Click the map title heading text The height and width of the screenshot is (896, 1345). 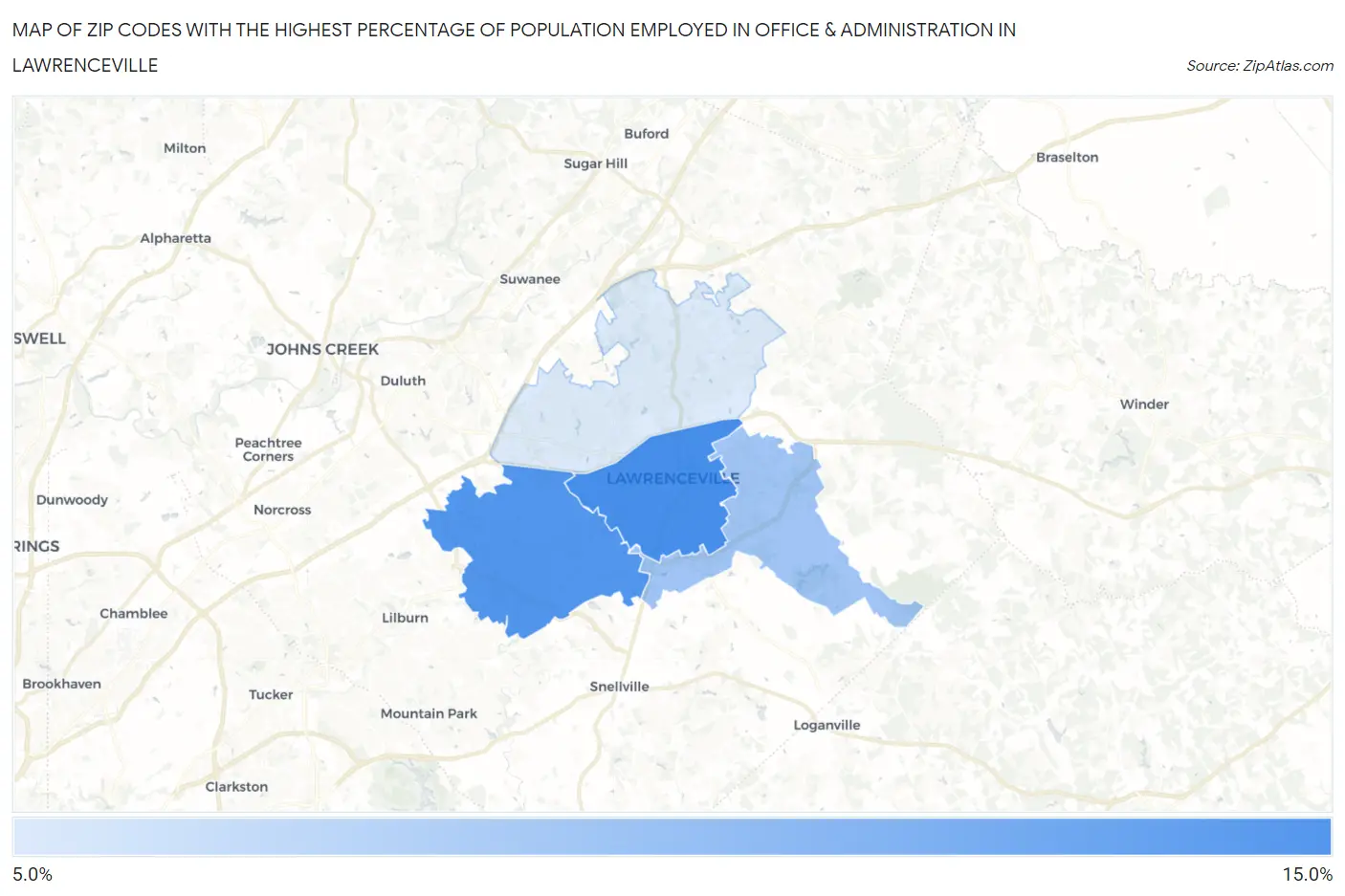(514, 48)
